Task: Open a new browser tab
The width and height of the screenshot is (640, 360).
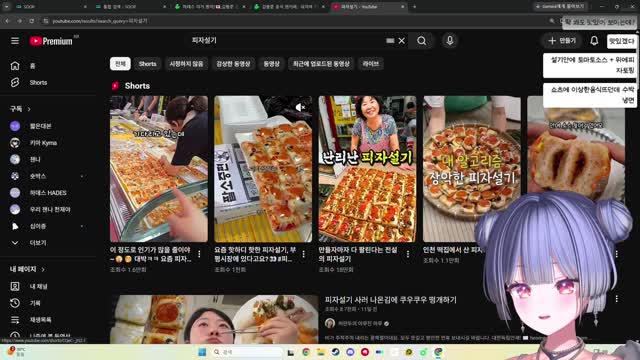Action: pyautogui.click(x=414, y=7)
